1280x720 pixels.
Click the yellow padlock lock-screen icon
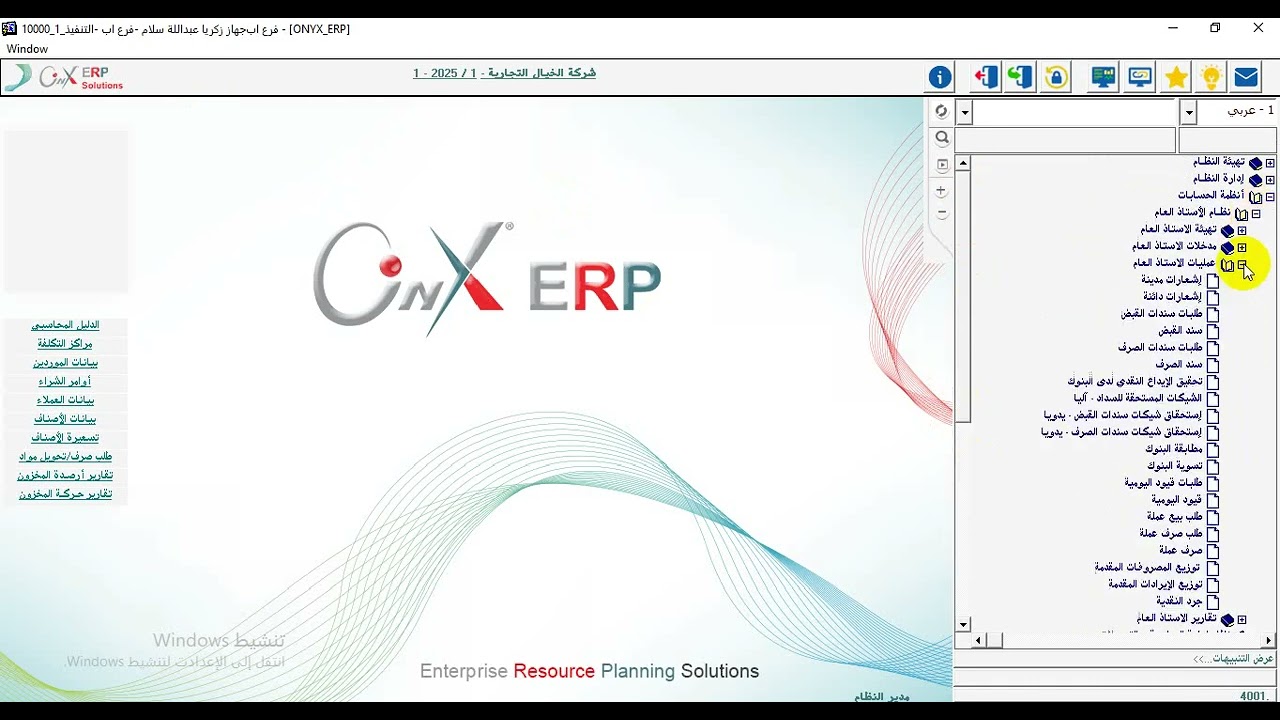coord(1056,77)
